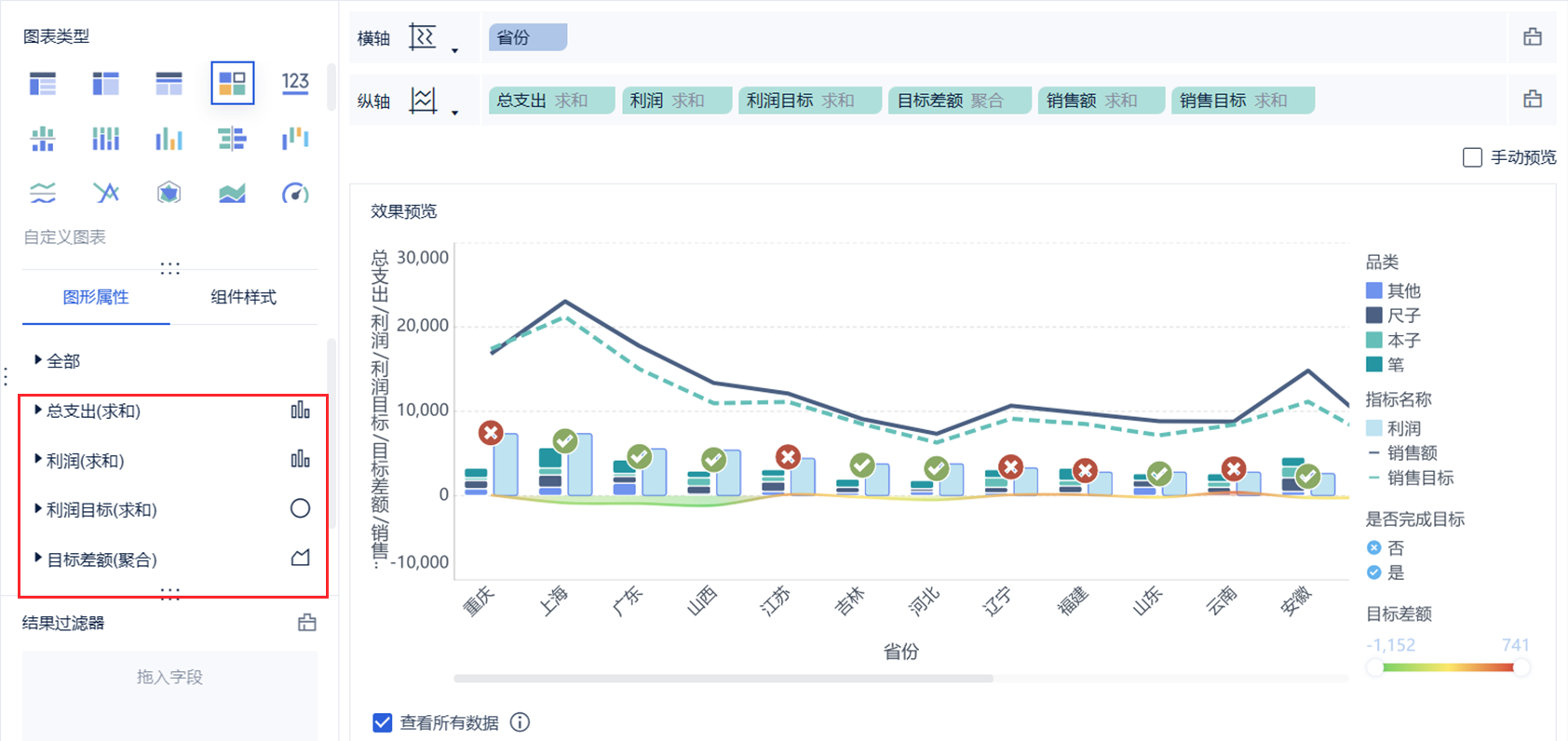Click the 横轴 axis settings icon
This screenshot has width=1568, height=741.
point(423,37)
